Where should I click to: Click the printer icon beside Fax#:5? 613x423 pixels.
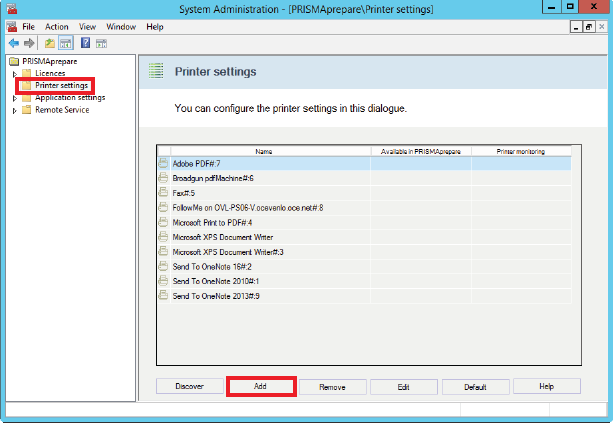click(x=163, y=192)
